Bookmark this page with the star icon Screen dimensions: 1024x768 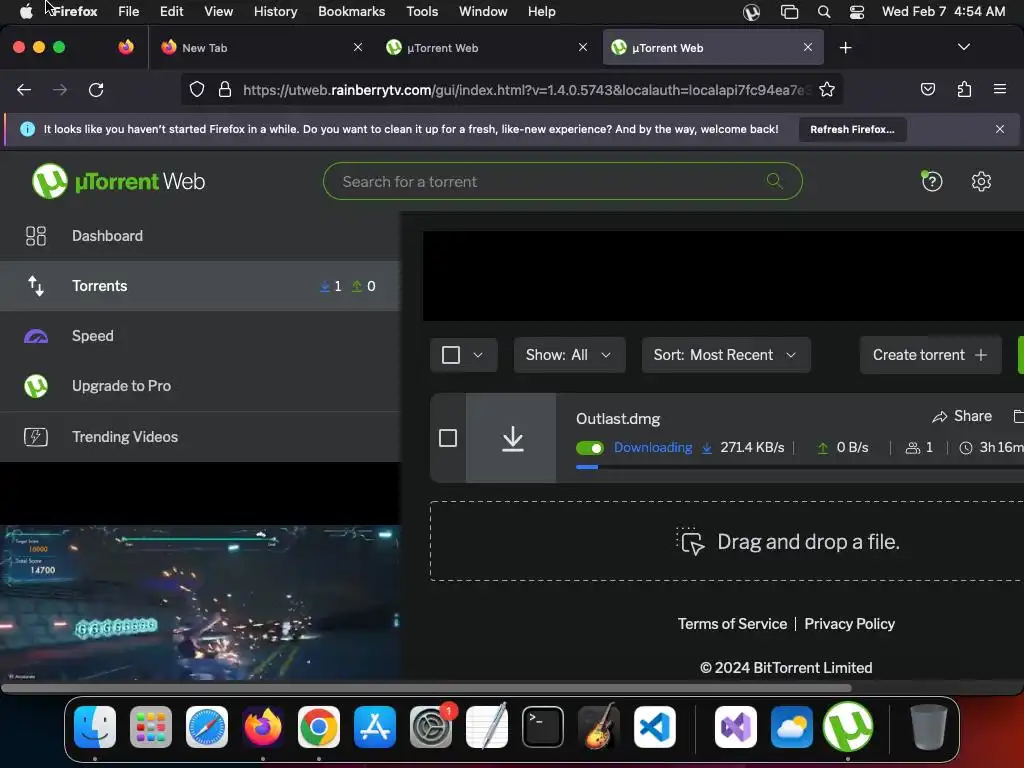827,89
